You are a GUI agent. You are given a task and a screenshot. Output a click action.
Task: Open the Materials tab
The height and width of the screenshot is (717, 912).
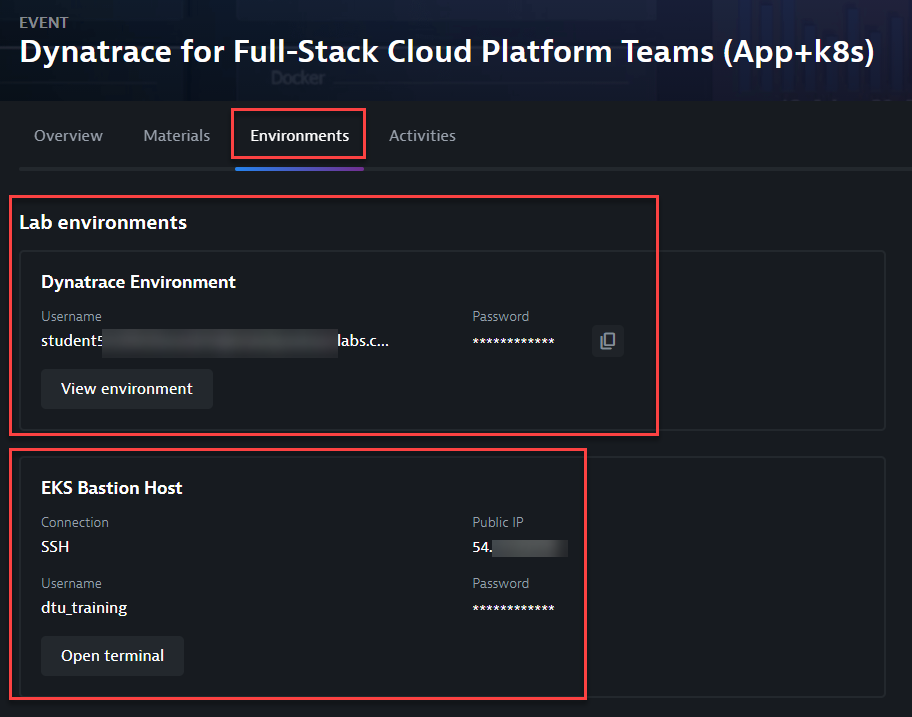pyautogui.click(x=177, y=136)
